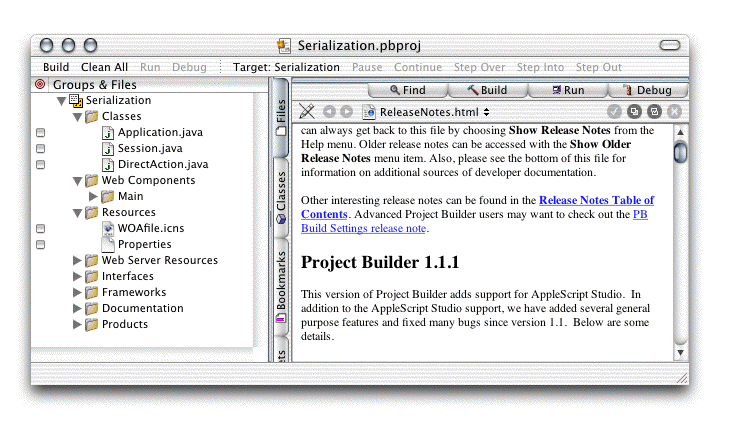734x438 pixels.
Task: Collapse the Resources group
Action: click(x=77, y=212)
